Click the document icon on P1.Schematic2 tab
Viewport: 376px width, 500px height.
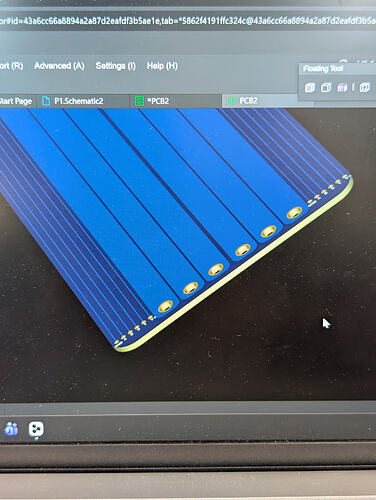coord(46,101)
